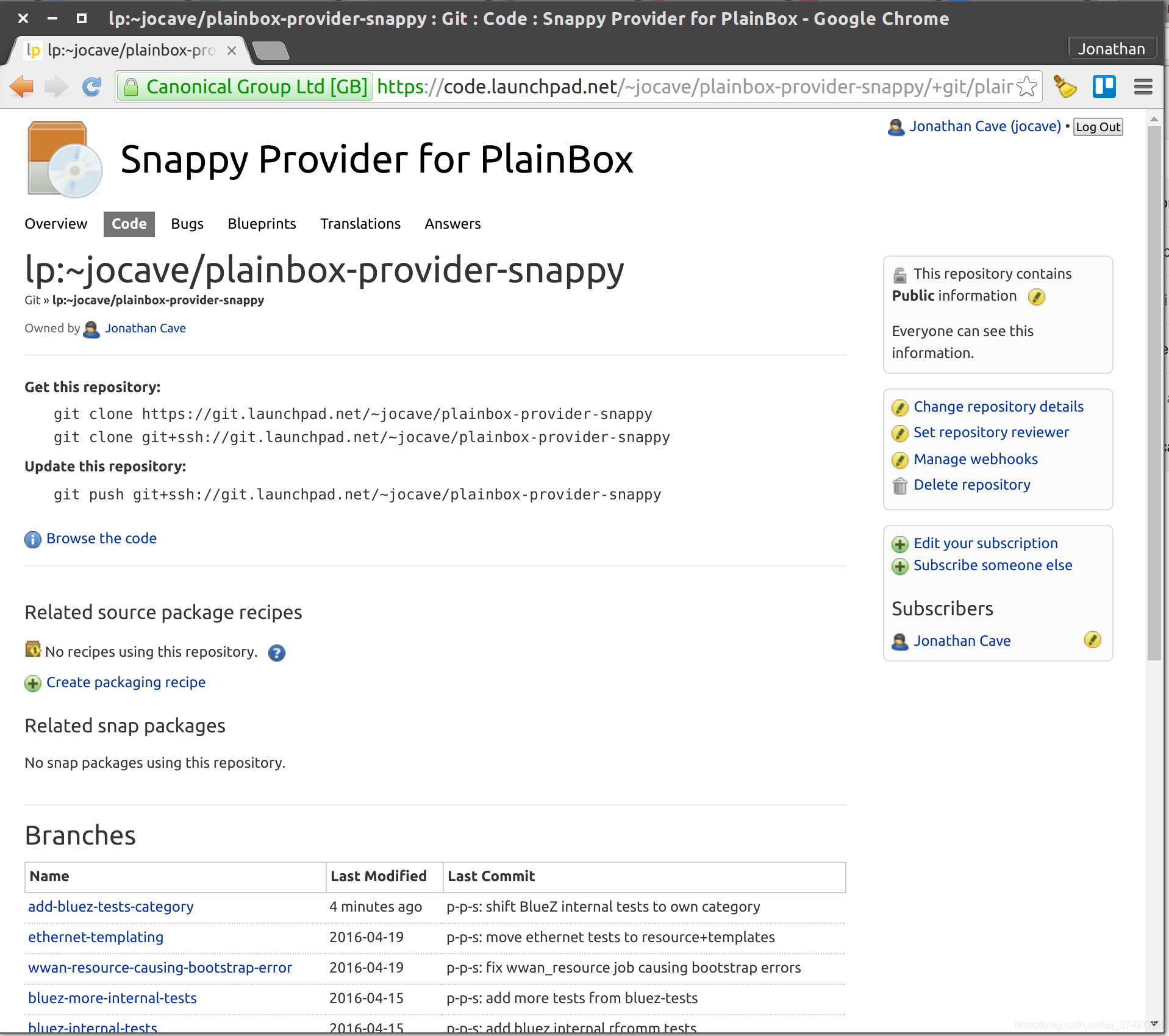Go to the Blueprints tab
This screenshot has height=1036, width=1169.
[262, 224]
